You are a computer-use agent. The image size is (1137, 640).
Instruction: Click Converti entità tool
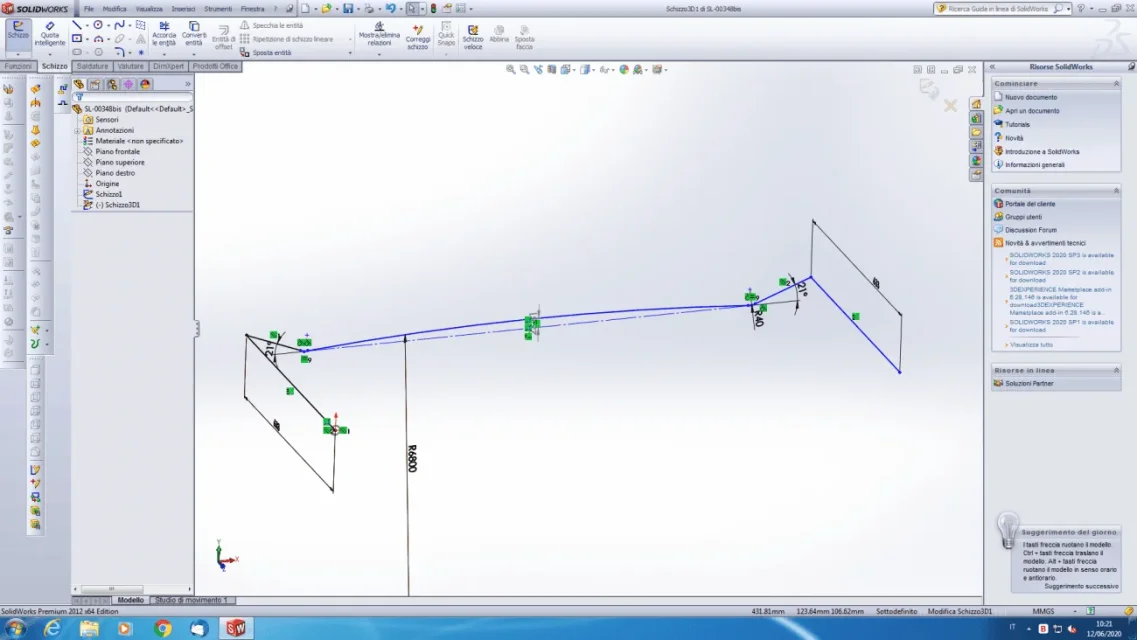pos(194,34)
